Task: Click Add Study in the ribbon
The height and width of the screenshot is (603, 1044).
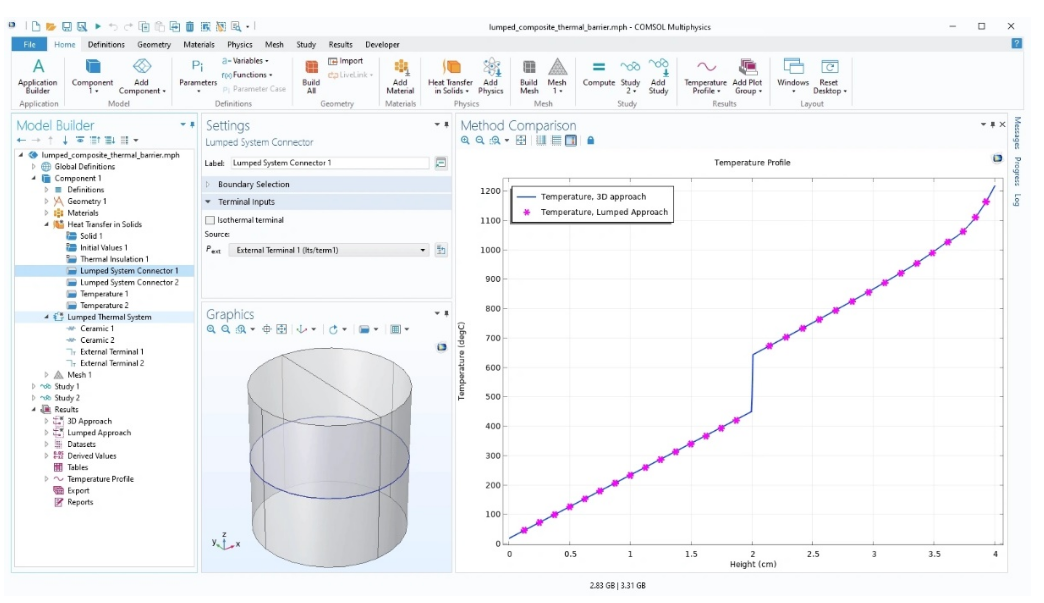Action: pos(658,76)
